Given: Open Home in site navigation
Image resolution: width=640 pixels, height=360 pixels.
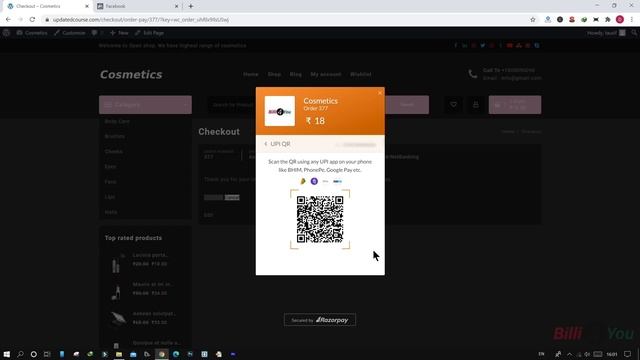Looking at the screenshot, I should tap(251, 74).
